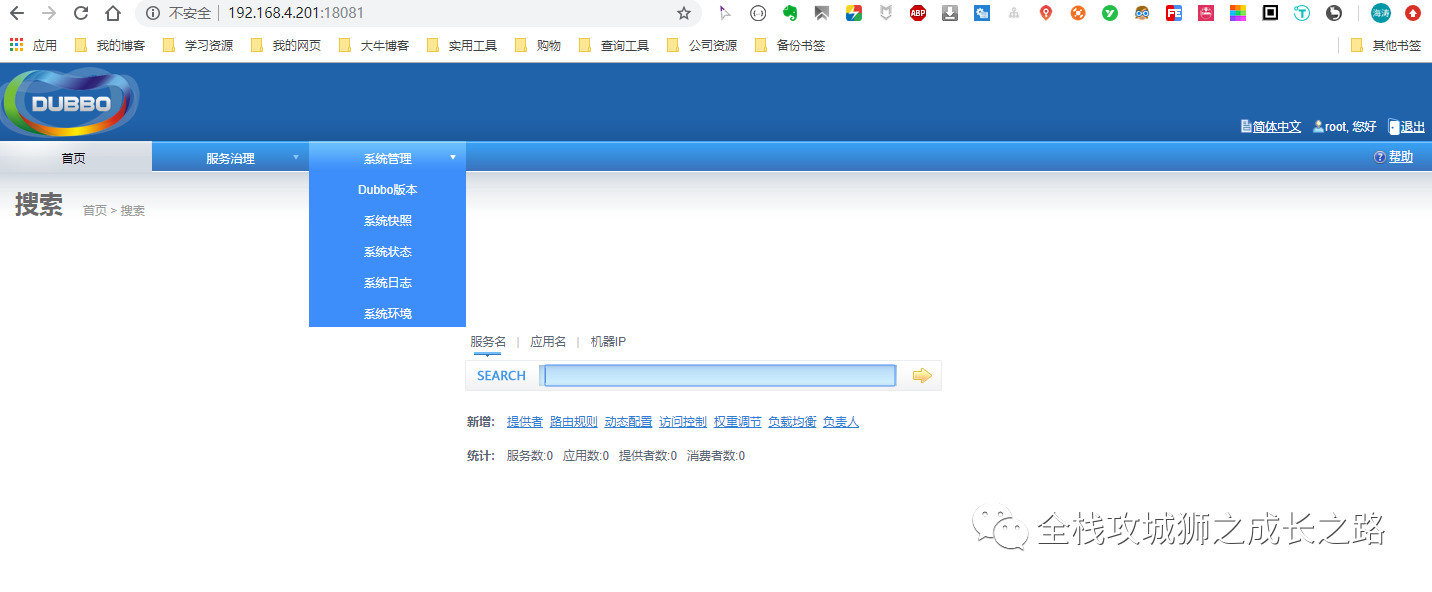Click the rainbow color-grid extension icon
This screenshot has width=1432, height=592.
tap(1238, 13)
